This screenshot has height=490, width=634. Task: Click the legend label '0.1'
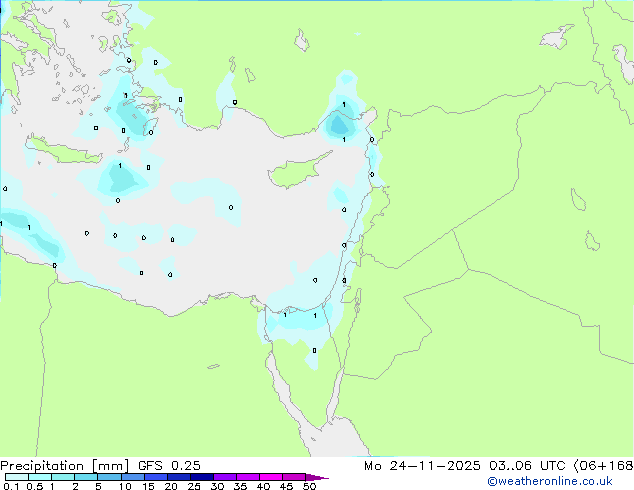pos(11,486)
